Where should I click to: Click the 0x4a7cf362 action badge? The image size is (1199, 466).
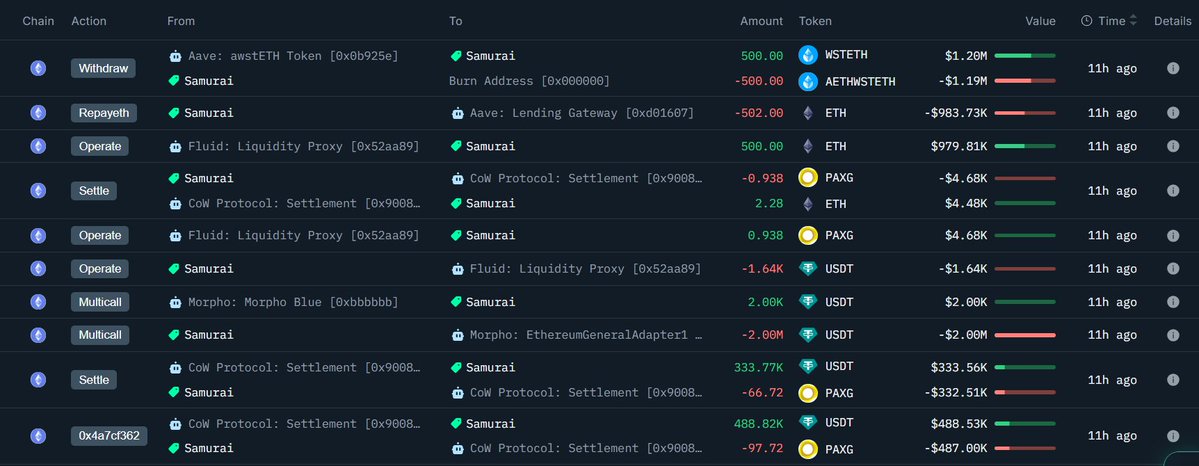click(109, 436)
